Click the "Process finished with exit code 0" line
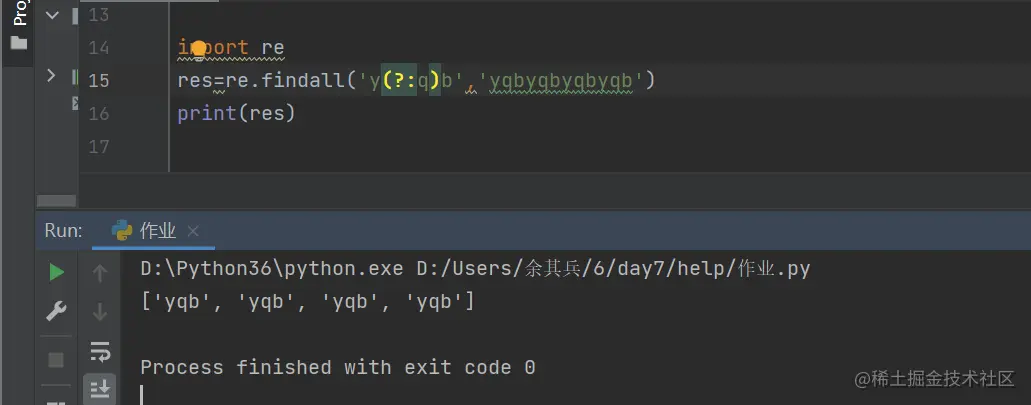 337,368
